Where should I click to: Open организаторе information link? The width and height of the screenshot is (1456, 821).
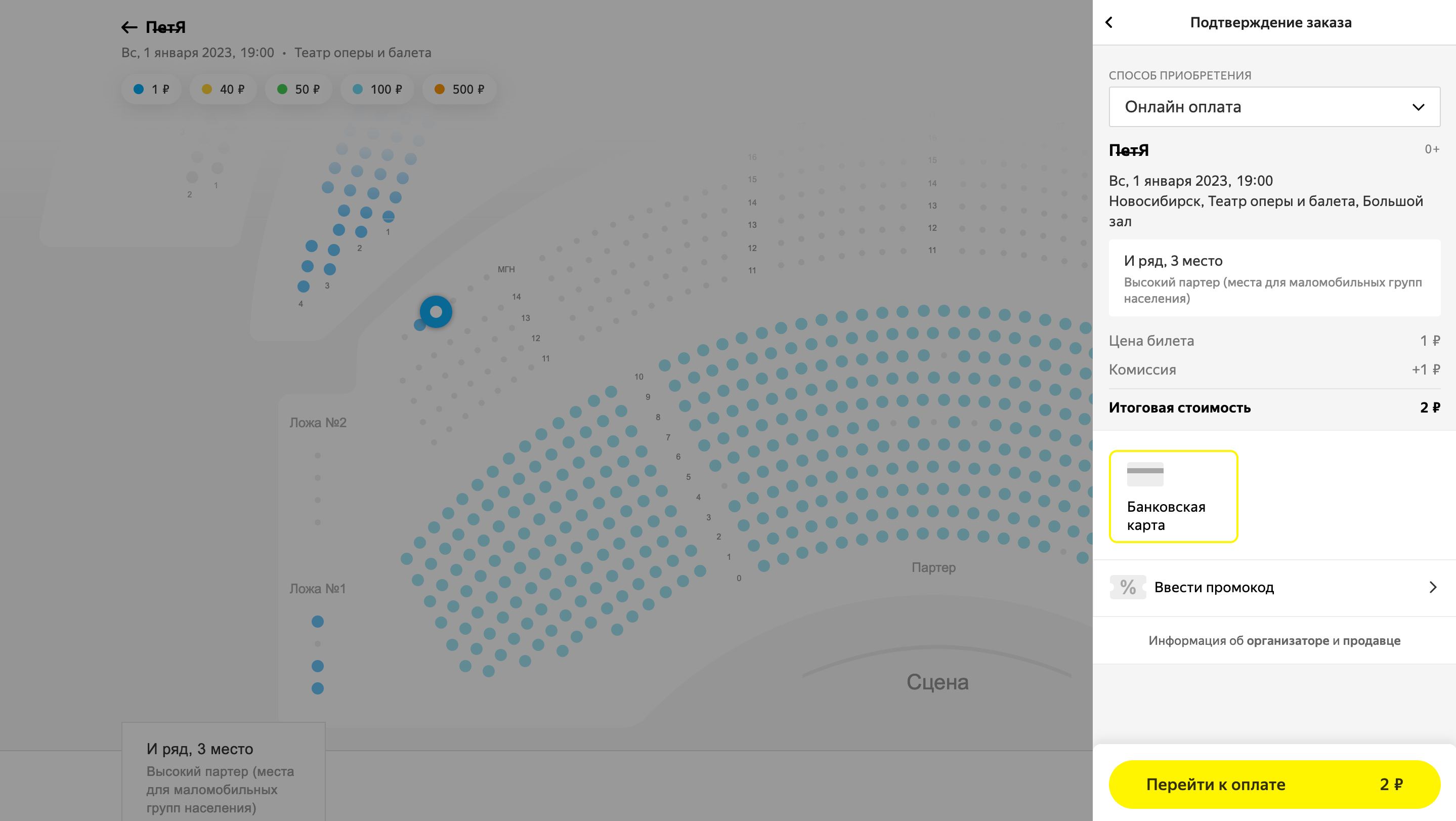(1288, 641)
